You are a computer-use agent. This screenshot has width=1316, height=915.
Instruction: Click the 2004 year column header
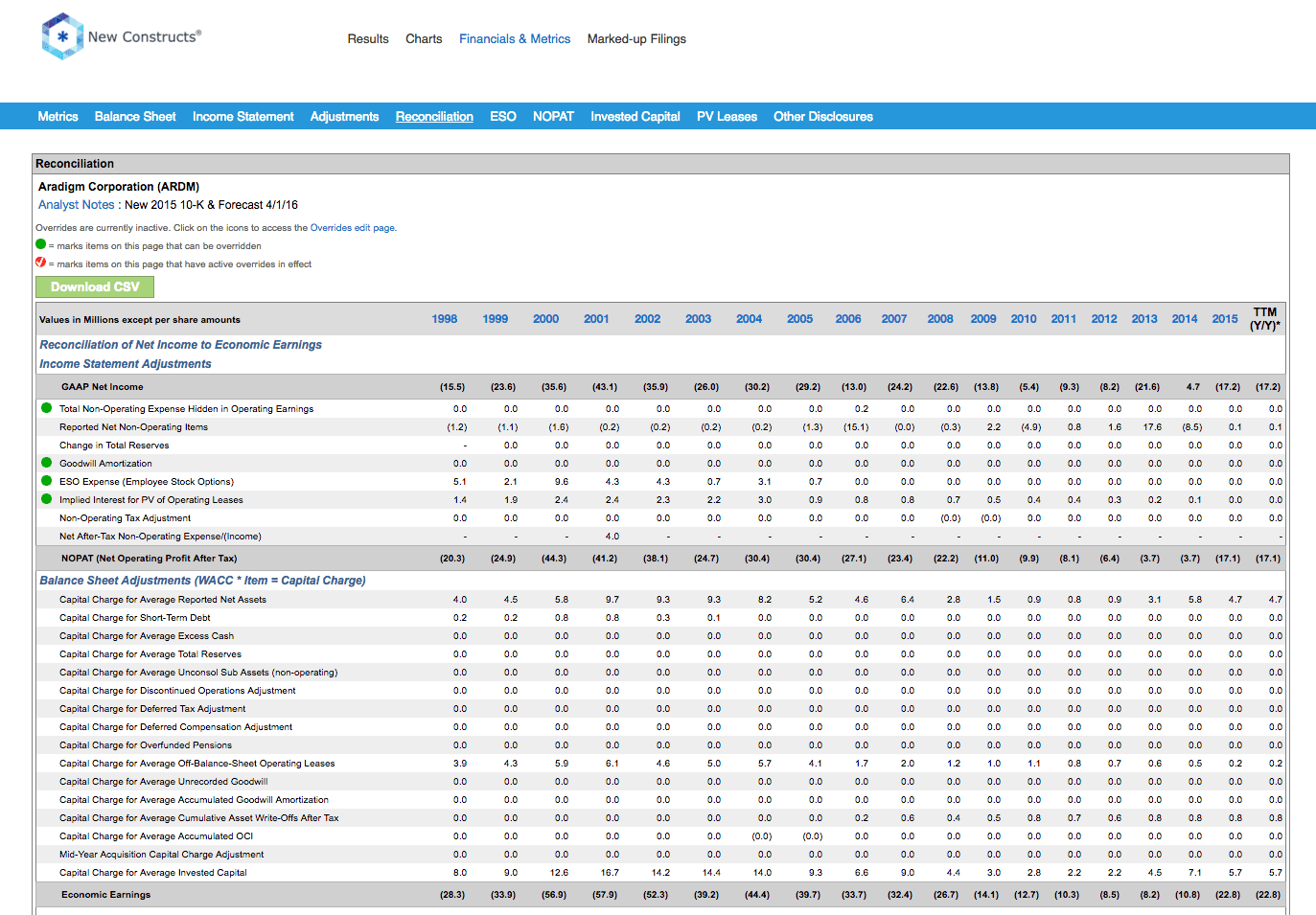750,319
